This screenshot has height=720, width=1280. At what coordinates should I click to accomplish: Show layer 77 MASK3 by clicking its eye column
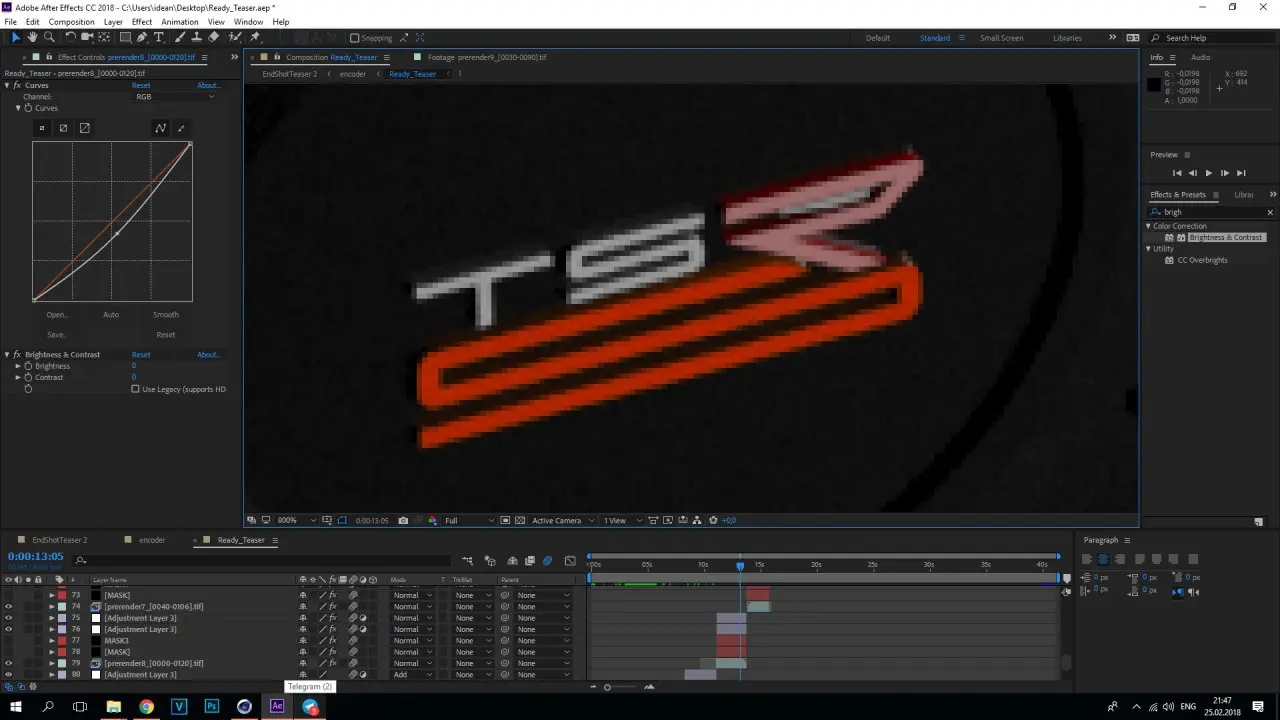tap(9, 641)
